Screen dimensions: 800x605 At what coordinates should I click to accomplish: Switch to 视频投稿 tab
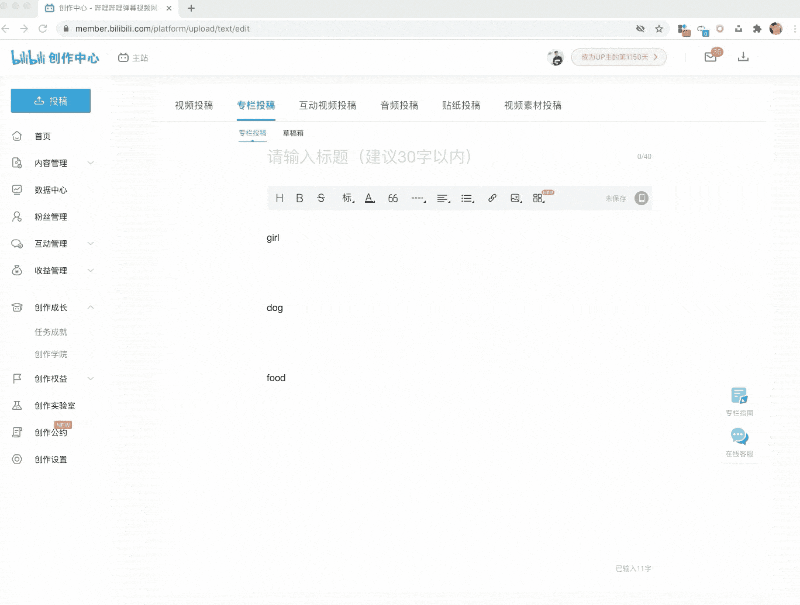[194, 105]
